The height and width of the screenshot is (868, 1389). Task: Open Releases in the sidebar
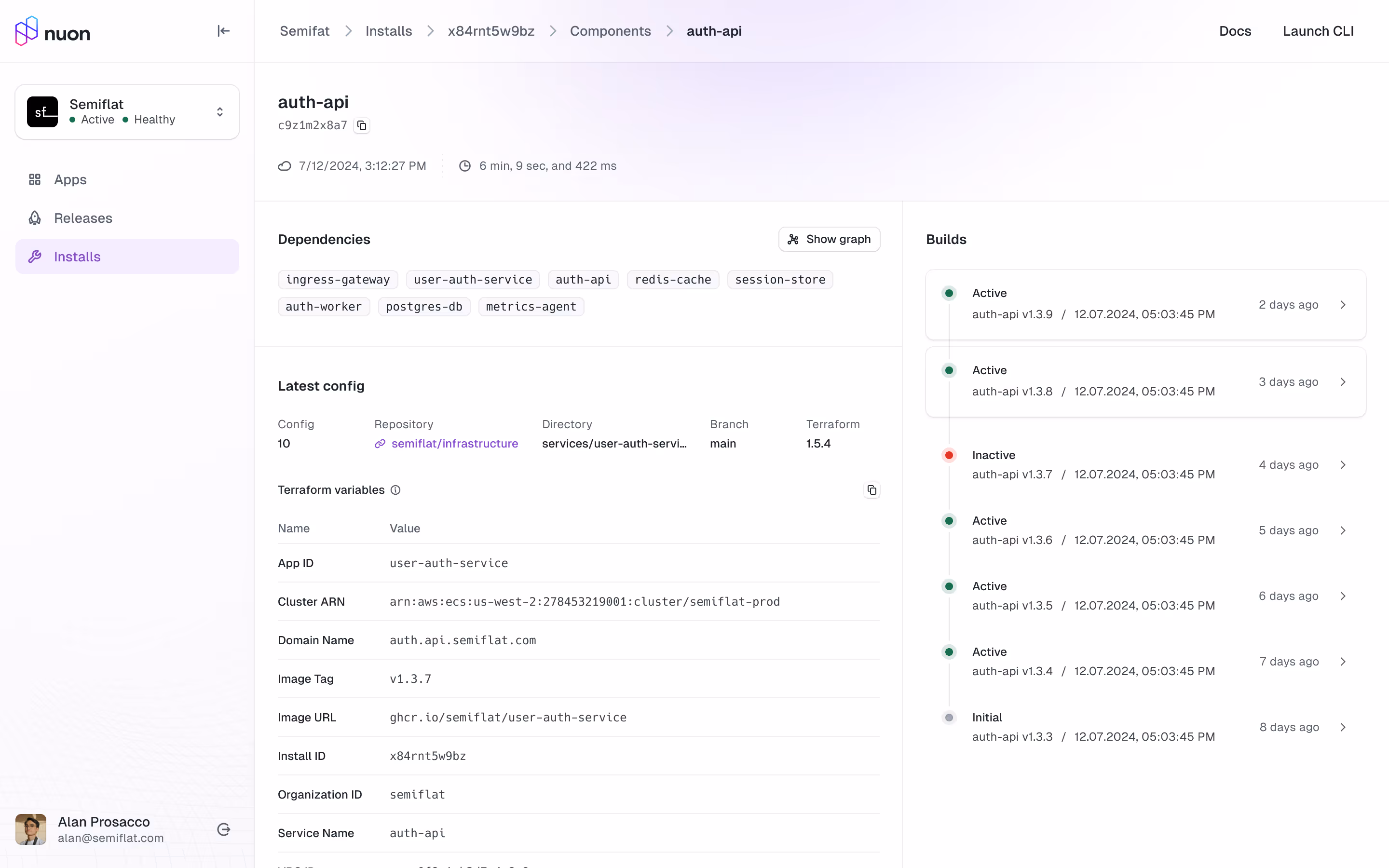pyautogui.click(x=127, y=218)
